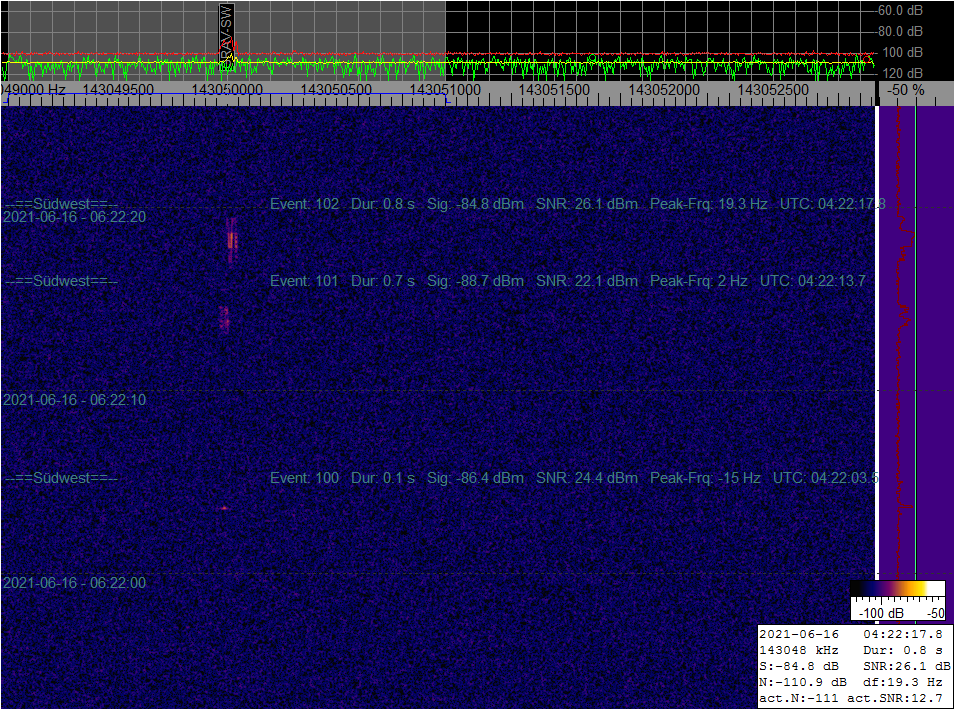This screenshot has width=955, height=710.
Task: Click Dur: 0.1 s in Event 100 line
Action: (x=382, y=478)
